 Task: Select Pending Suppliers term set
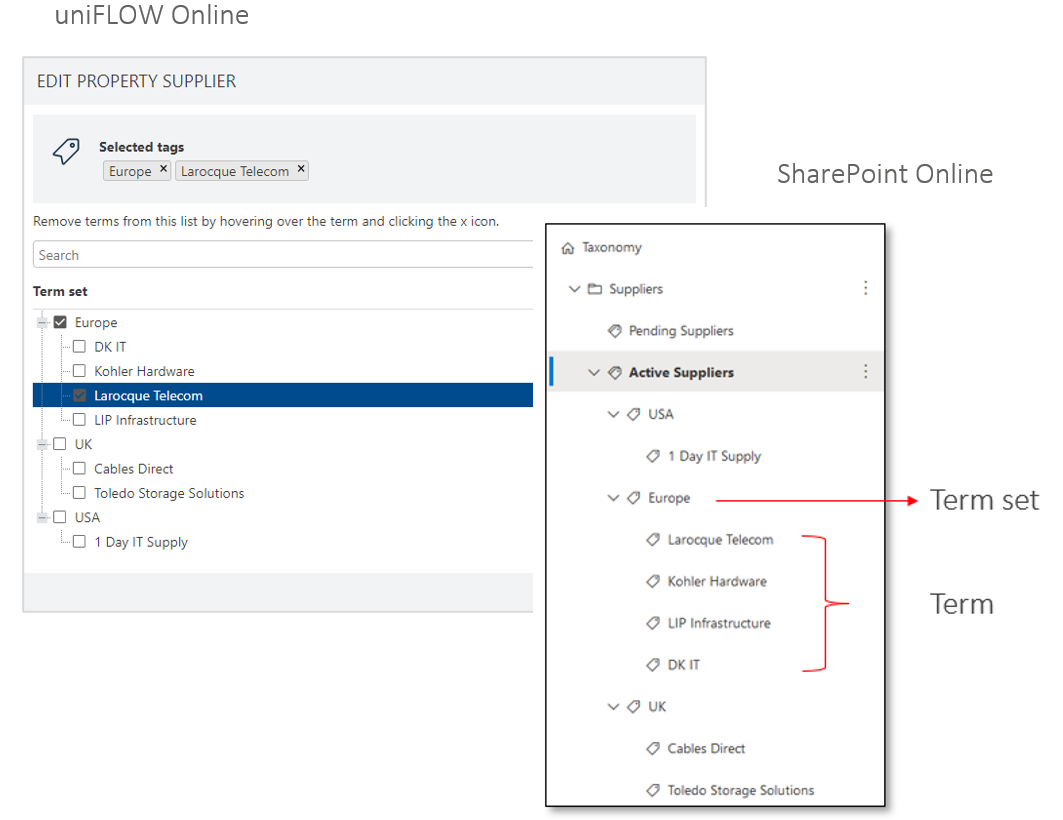pyautogui.click(x=681, y=331)
